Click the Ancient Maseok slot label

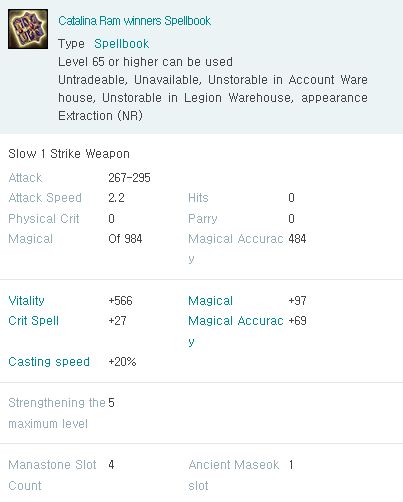click(234, 475)
